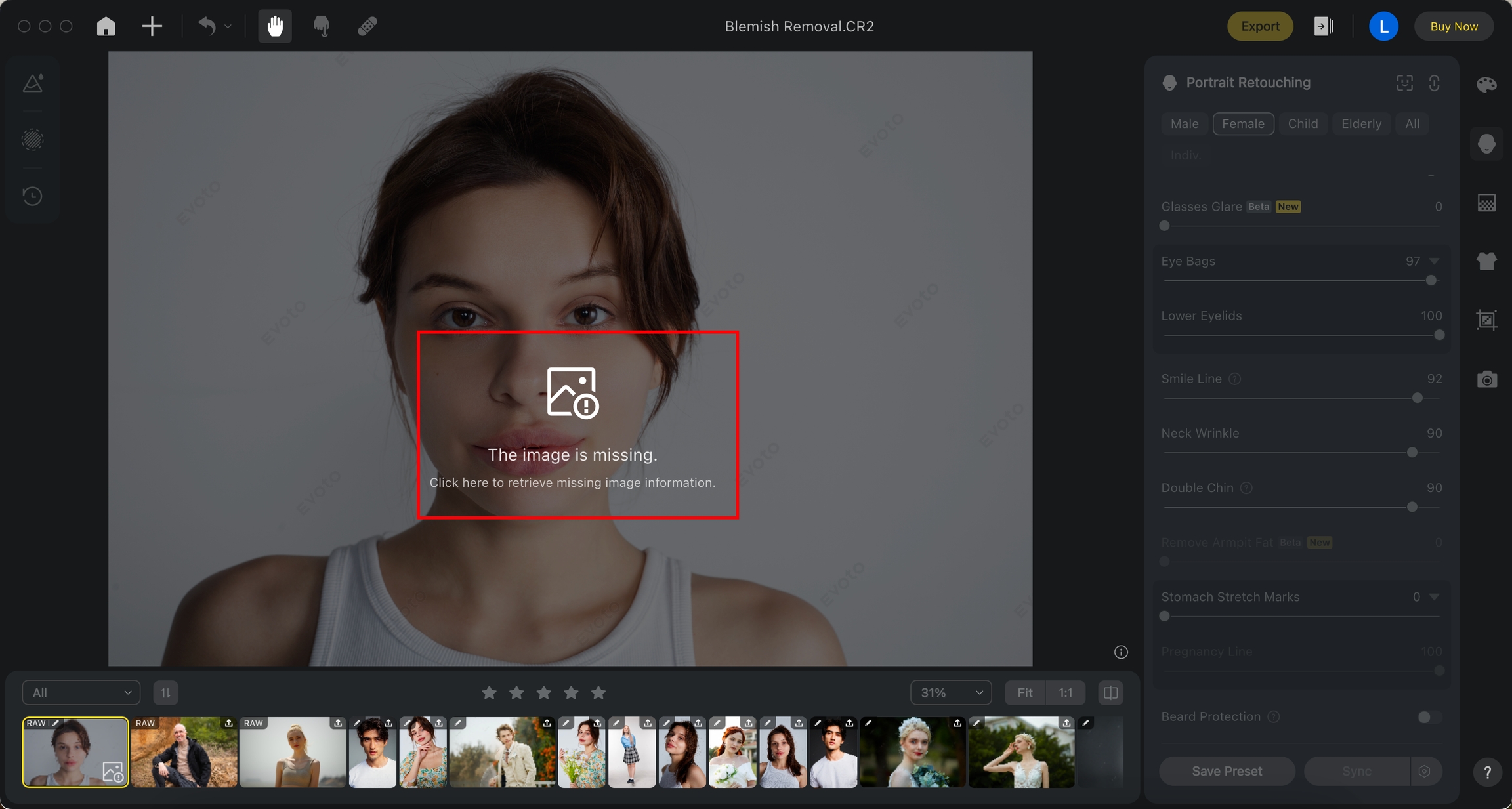Select the healing bandage tool

coord(367,26)
